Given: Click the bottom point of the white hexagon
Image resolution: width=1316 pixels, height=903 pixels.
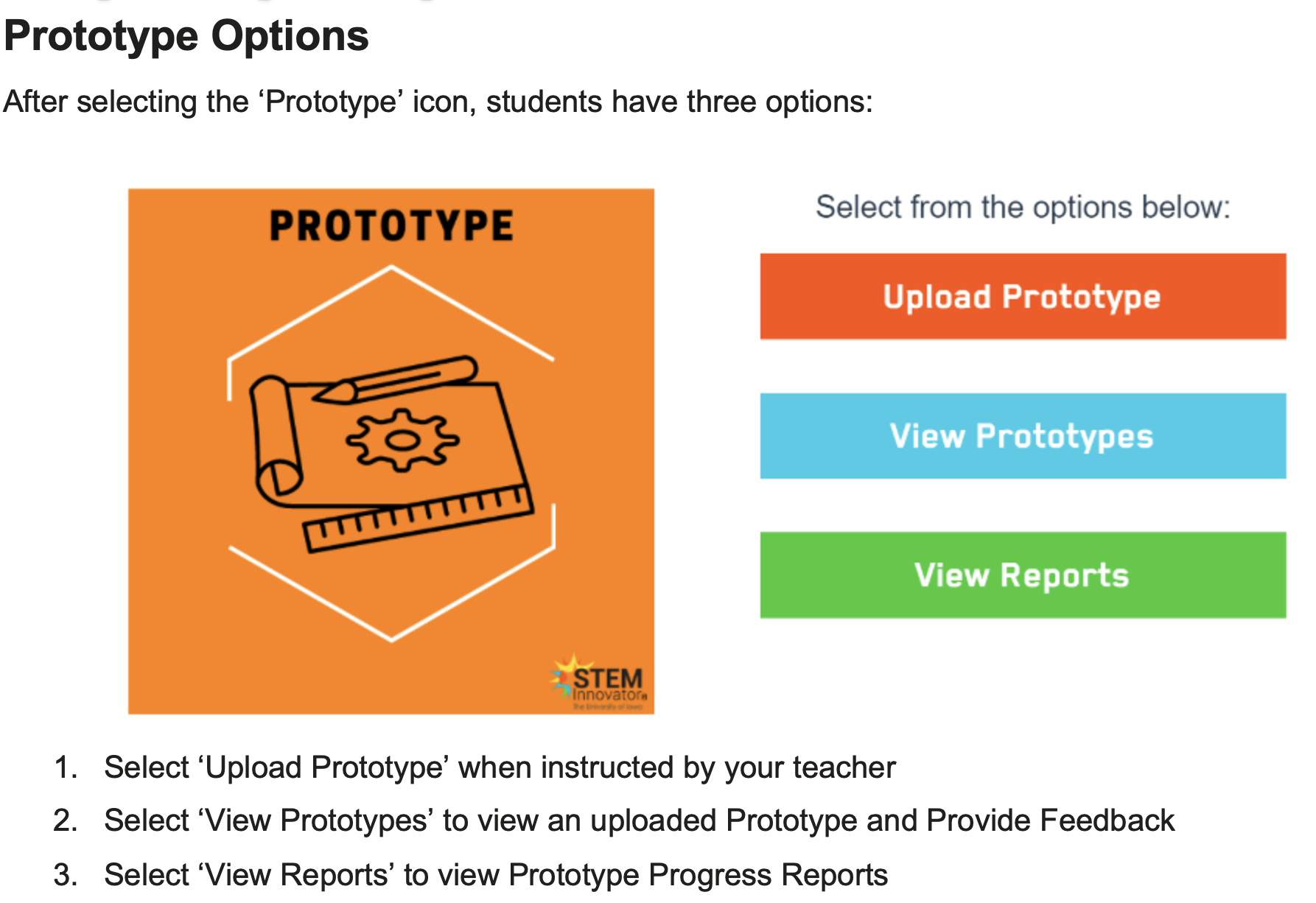Looking at the screenshot, I should (391, 638).
